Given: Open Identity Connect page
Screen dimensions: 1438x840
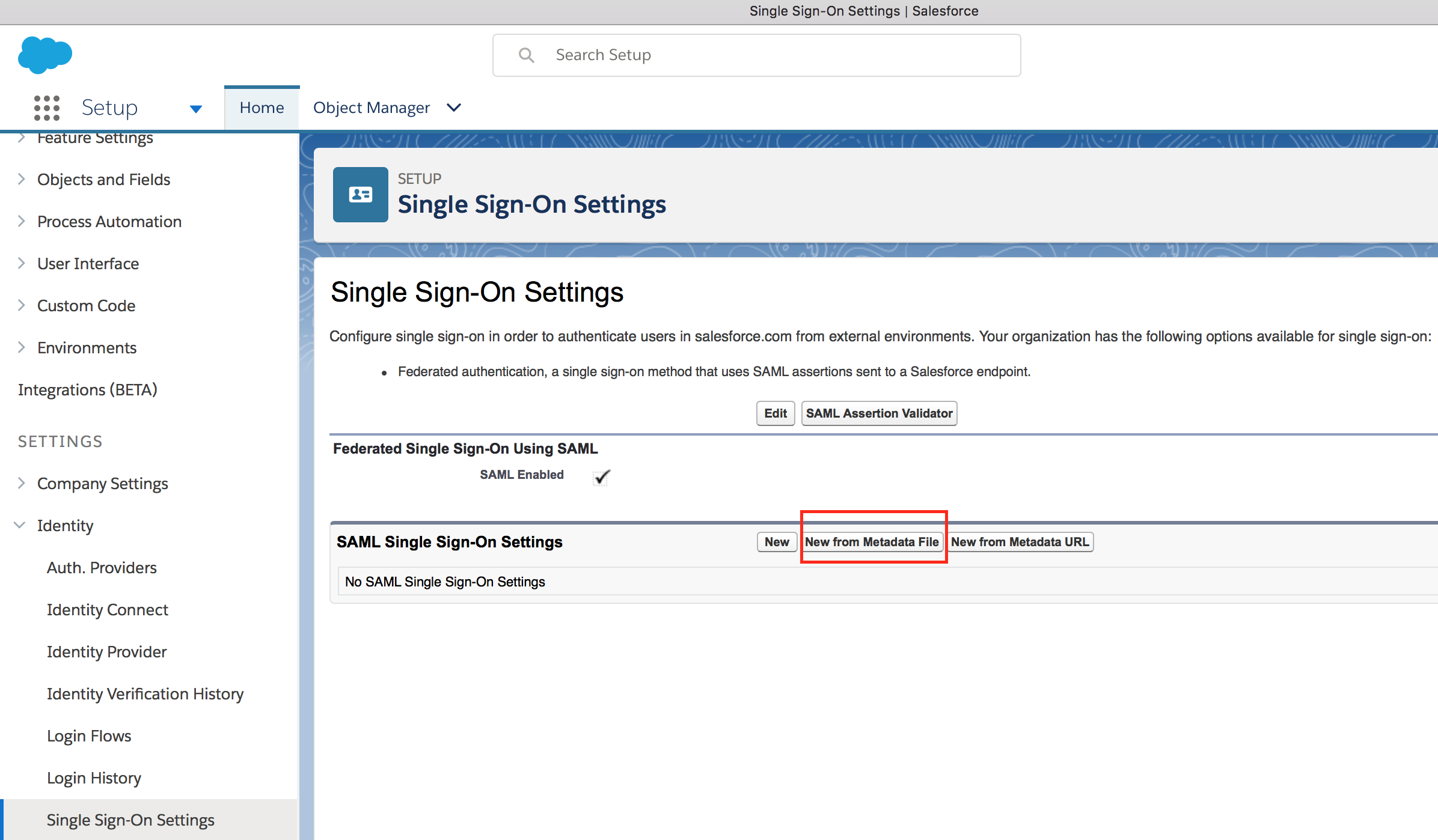Looking at the screenshot, I should [x=108, y=609].
